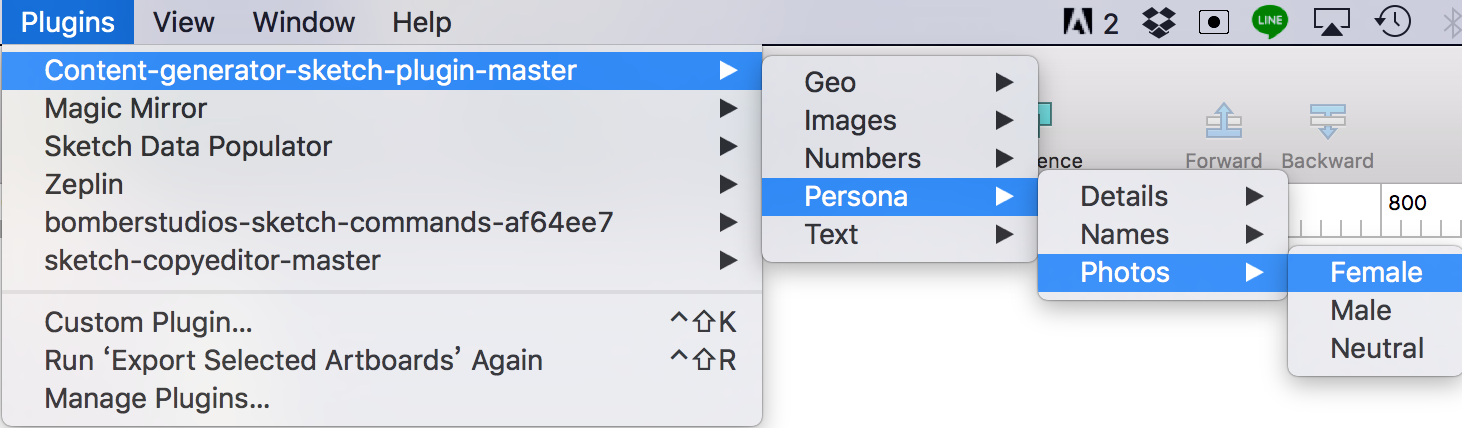Image resolution: width=1462 pixels, height=428 pixels.
Task: Open the Images submenu
Action: 899,121
